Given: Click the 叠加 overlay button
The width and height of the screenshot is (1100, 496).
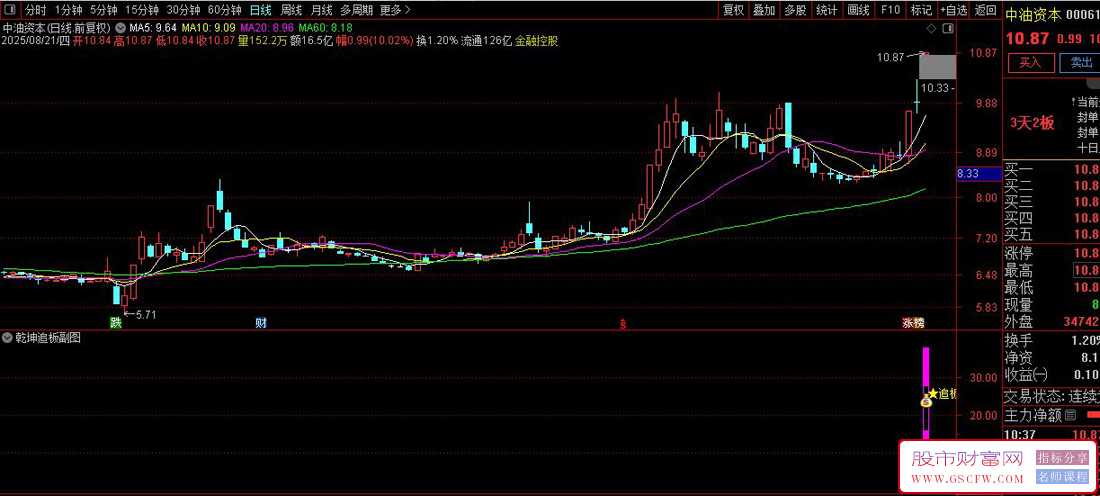Looking at the screenshot, I should pos(764,10).
